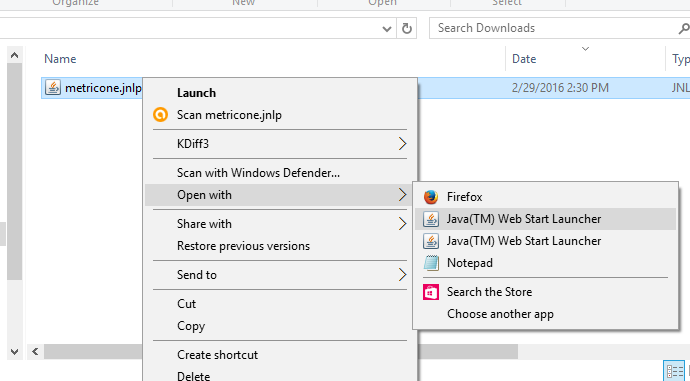Choose Restore previous versions

pos(281,245)
